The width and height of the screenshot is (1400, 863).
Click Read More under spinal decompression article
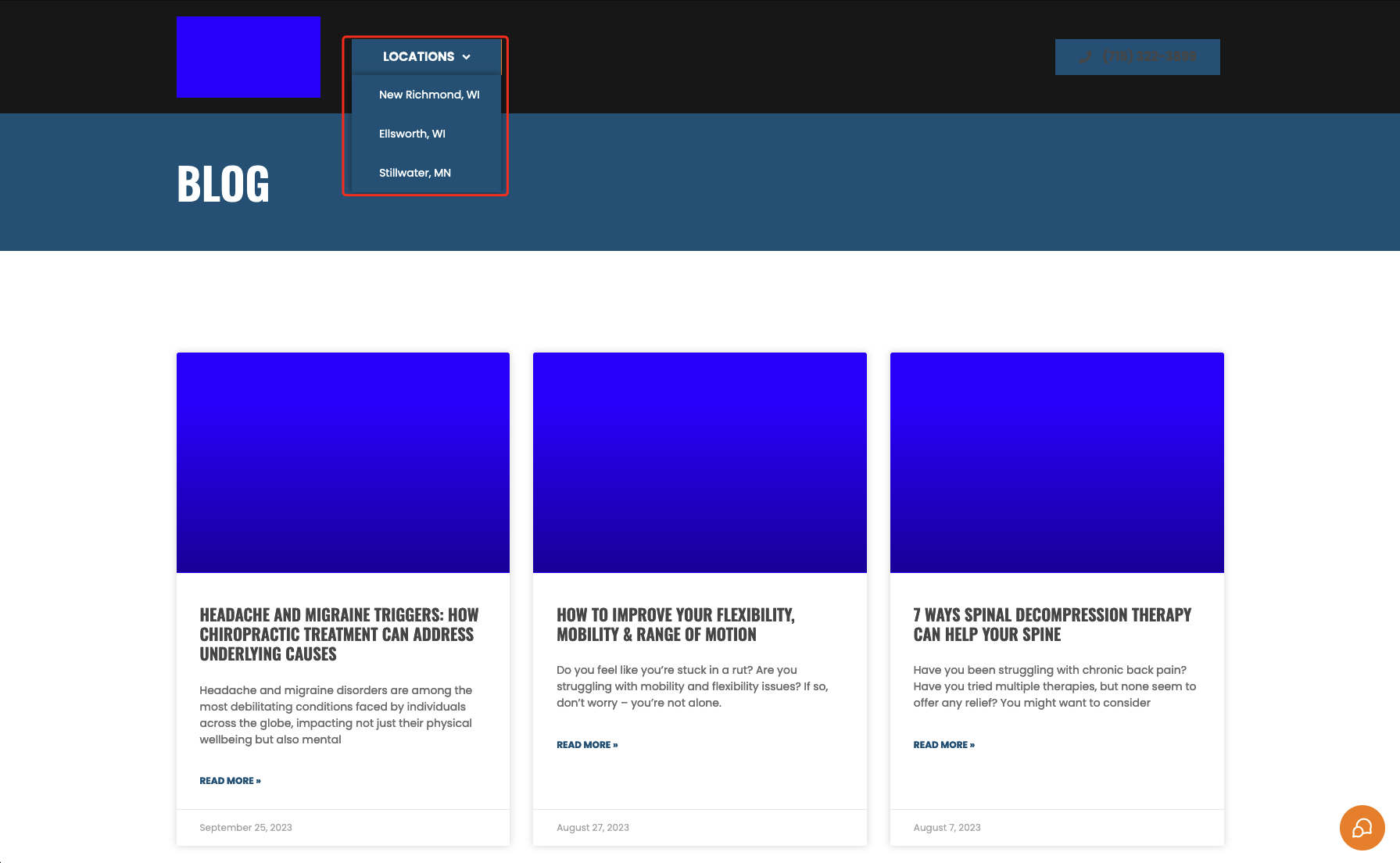point(943,745)
